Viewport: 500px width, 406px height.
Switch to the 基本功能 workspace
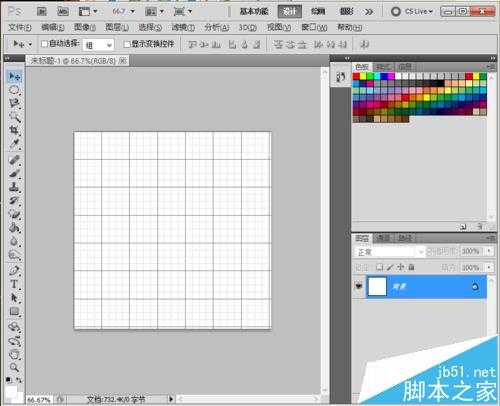pos(254,12)
